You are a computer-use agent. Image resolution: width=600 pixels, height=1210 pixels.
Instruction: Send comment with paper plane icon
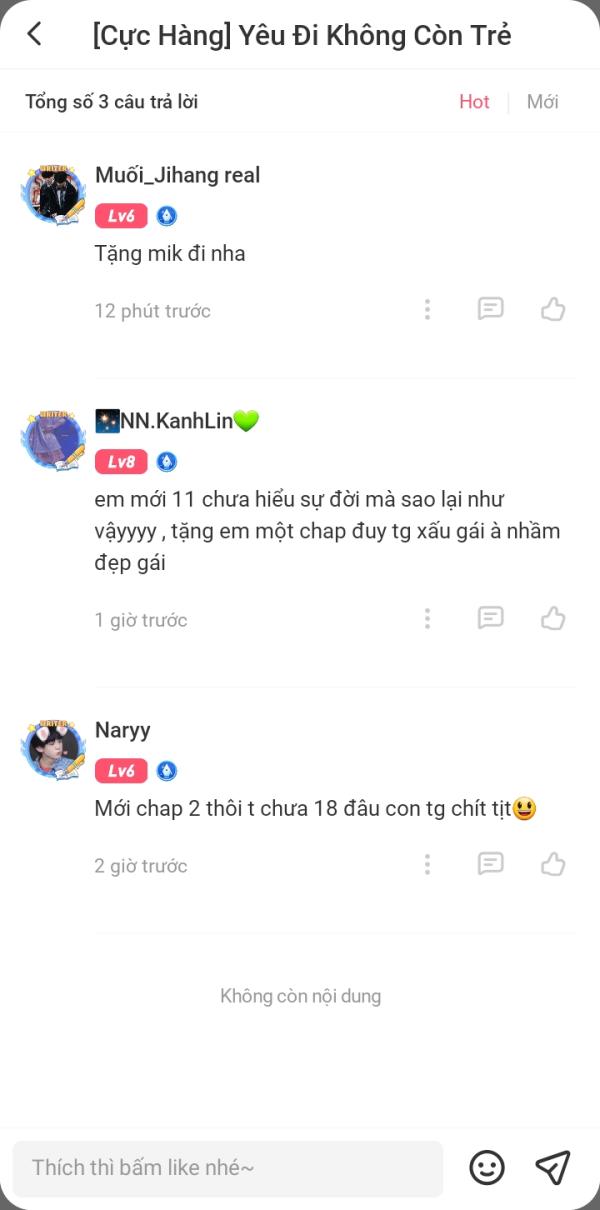point(552,1167)
